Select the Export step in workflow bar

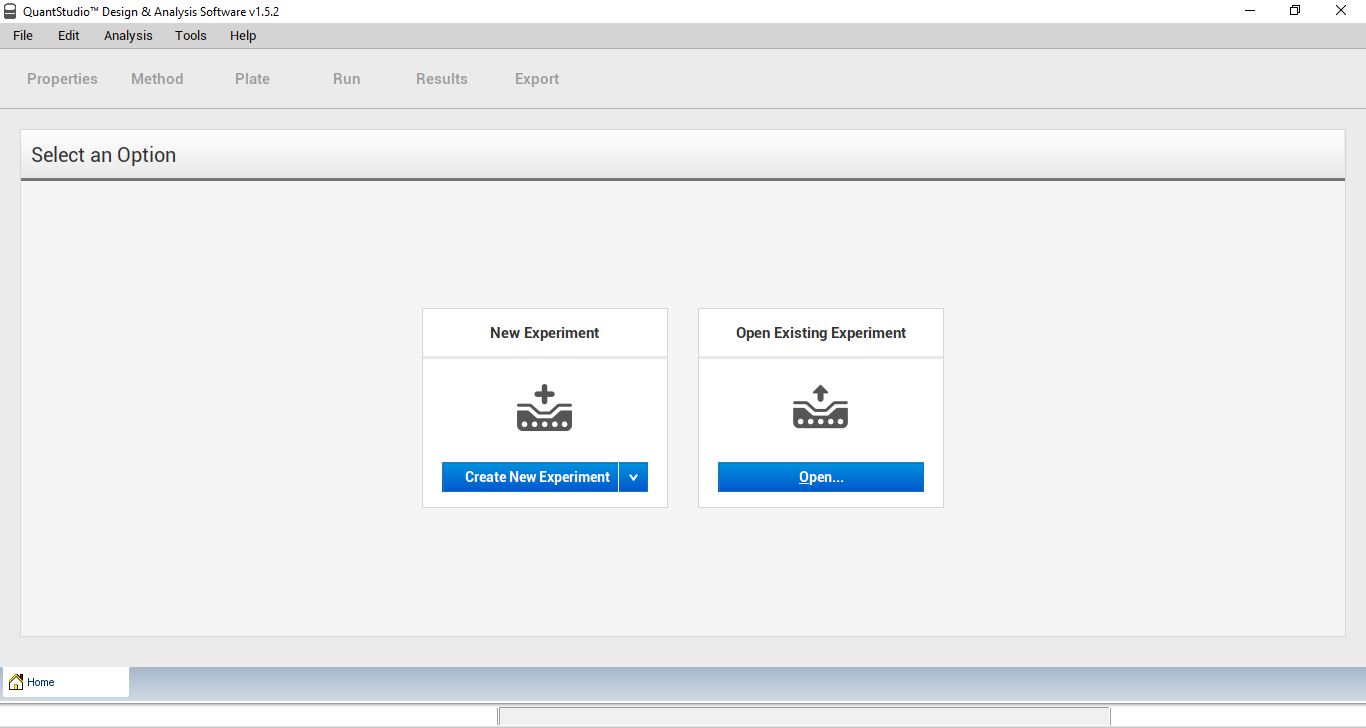pyautogui.click(x=536, y=78)
